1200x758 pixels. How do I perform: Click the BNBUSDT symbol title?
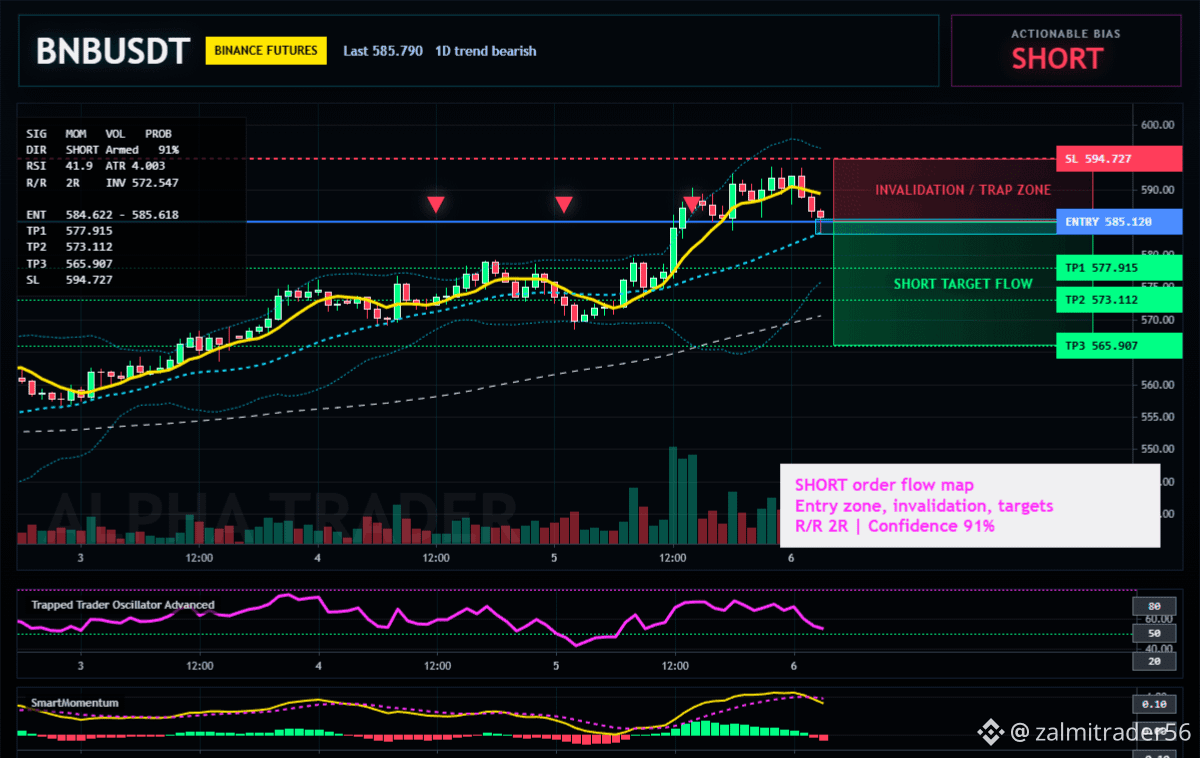coord(113,51)
